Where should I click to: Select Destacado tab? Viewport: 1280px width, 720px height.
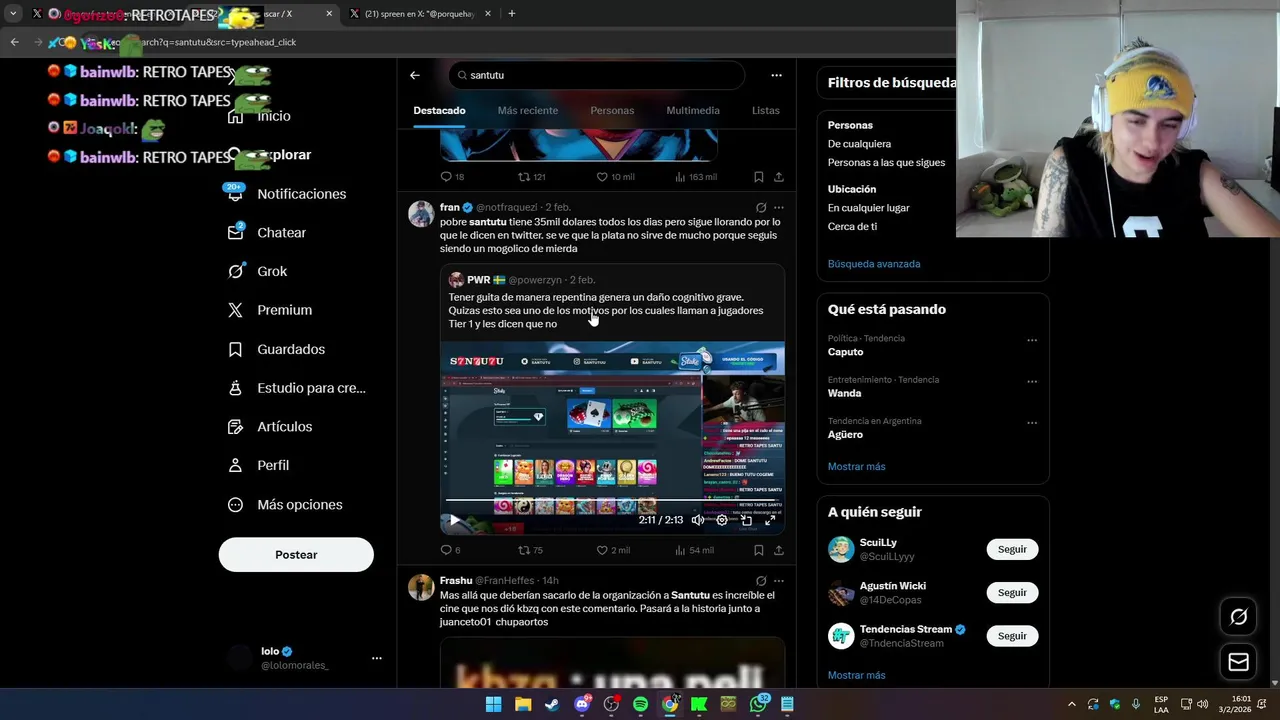tap(439, 110)
